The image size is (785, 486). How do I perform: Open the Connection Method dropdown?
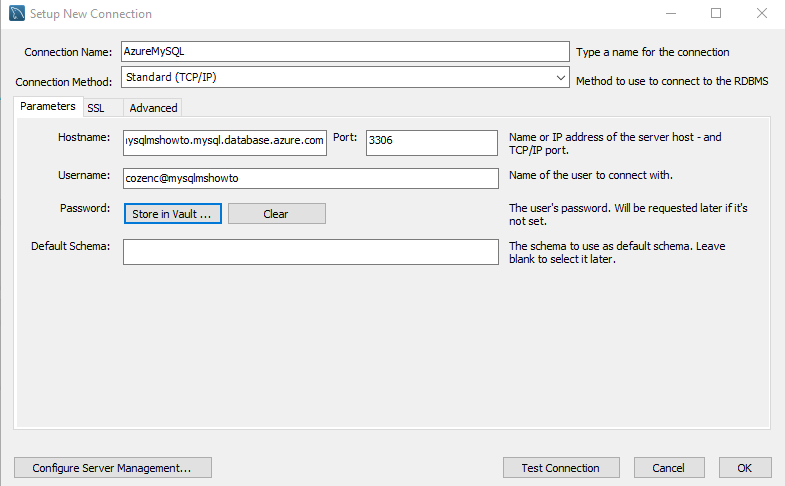(345, 77)
